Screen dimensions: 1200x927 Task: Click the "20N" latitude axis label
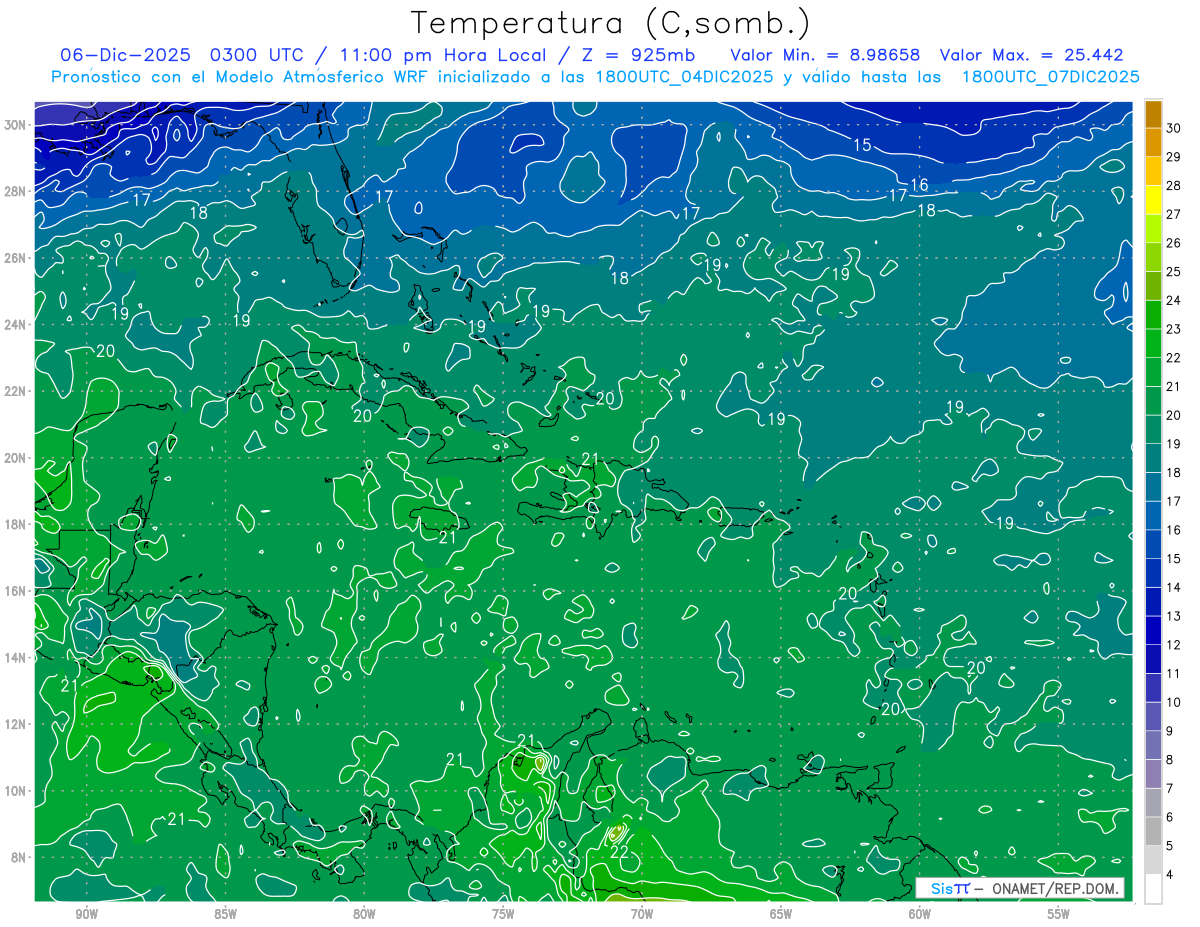click(15, 458)
